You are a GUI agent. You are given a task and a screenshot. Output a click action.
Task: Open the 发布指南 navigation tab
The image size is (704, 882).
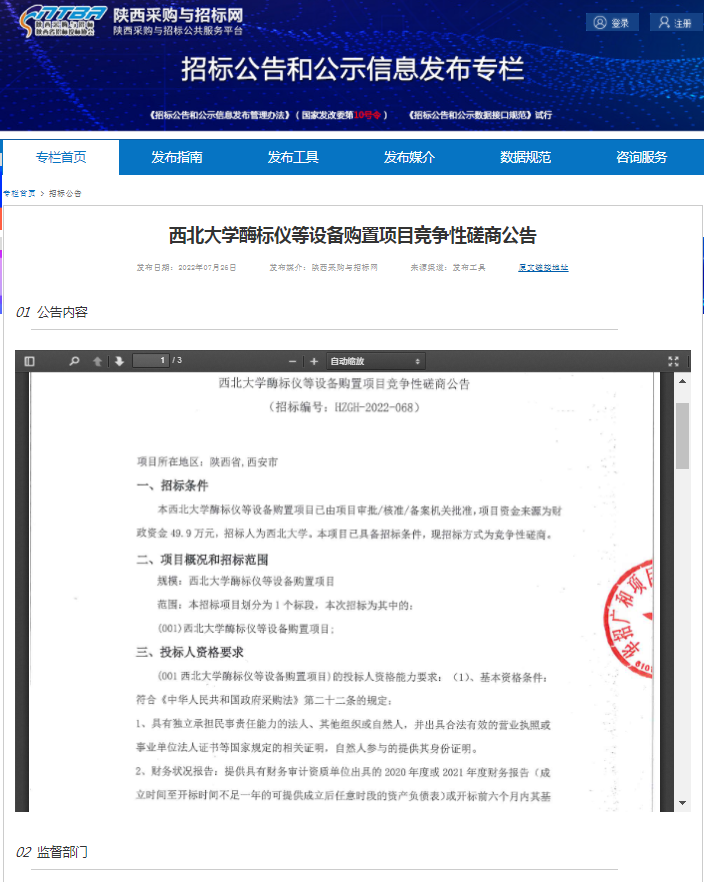click(177, 157)
